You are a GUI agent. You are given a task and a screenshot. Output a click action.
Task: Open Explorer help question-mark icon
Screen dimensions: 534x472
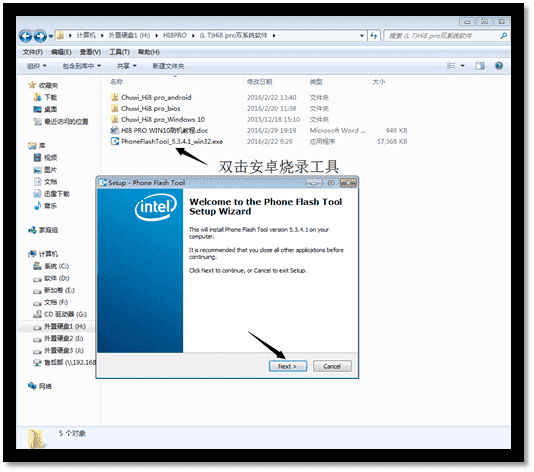click(499, 66)
